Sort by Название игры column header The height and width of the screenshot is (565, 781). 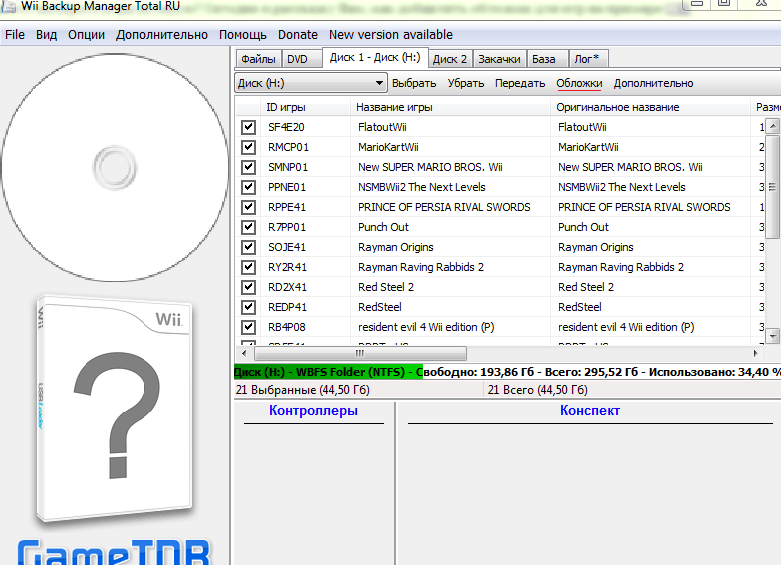(x=450, y=107)
